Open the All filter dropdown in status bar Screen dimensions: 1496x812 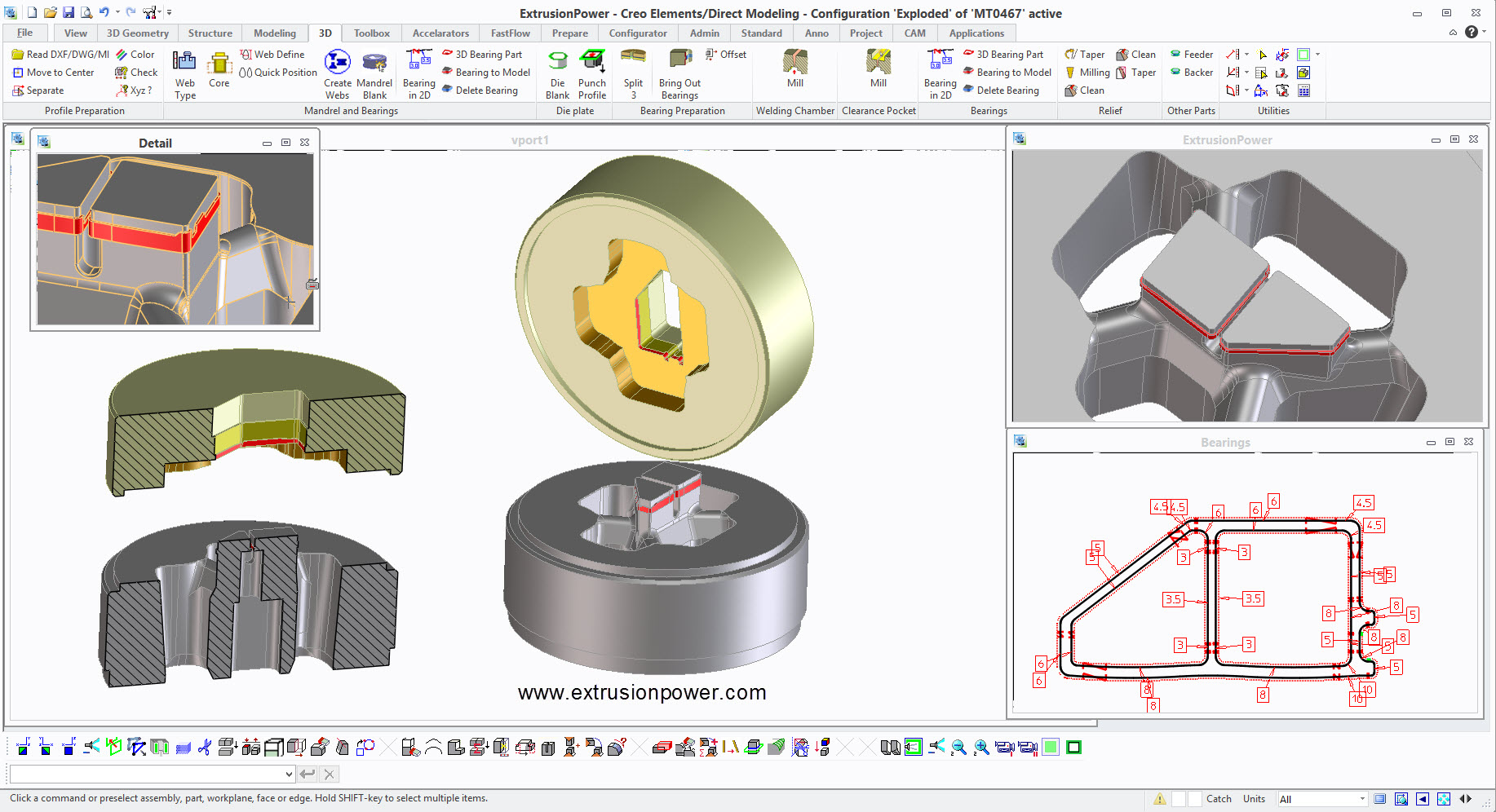1361,799
